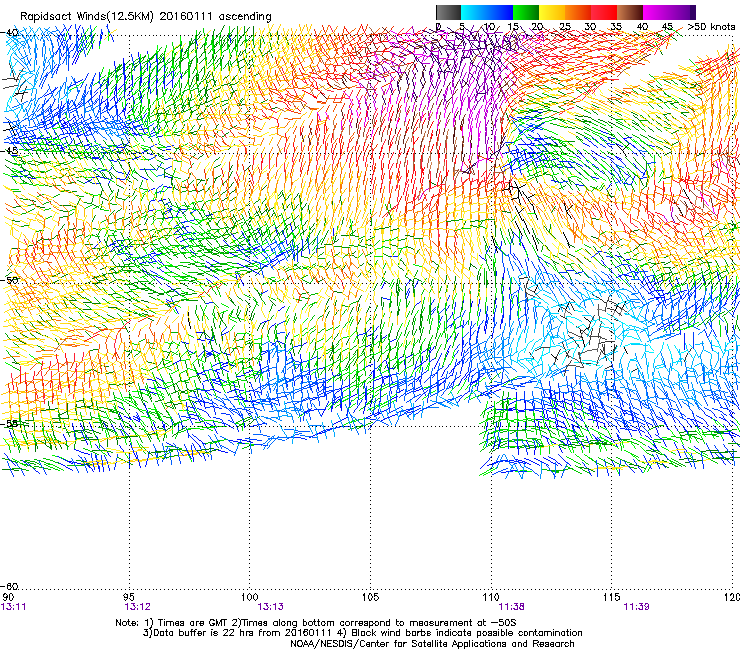The width and height of the screenshot is (740, 650).
Task: Click the '>50 knots' legend label
Action: pyautogui.click(x=711, y=26)
